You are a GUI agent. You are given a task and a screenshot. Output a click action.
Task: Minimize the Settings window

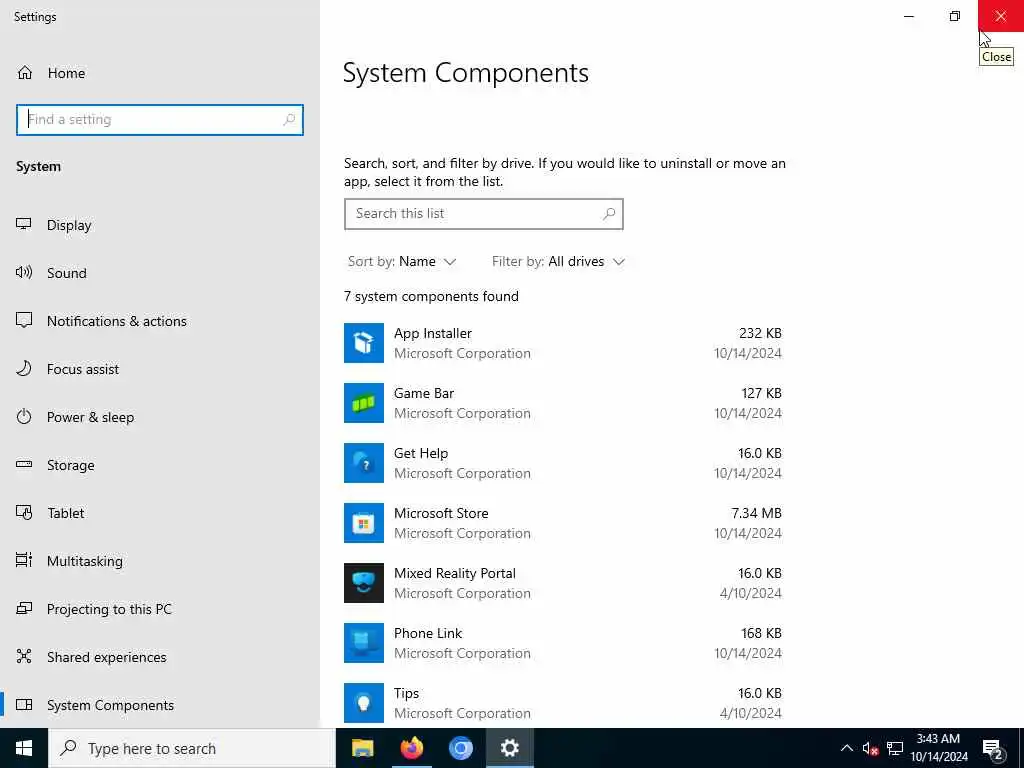(x=908, y=16)
